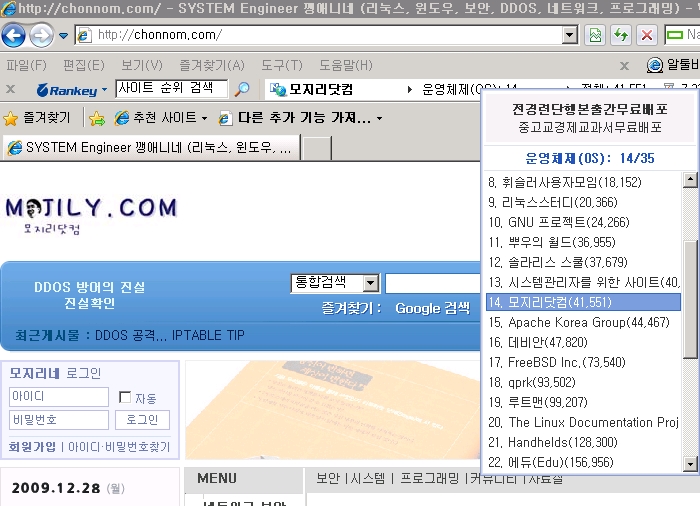Screen dimensions: 700x506
Task: Open 다른 추가 기능 가져... dropdown
Action: tap(300, 118)
